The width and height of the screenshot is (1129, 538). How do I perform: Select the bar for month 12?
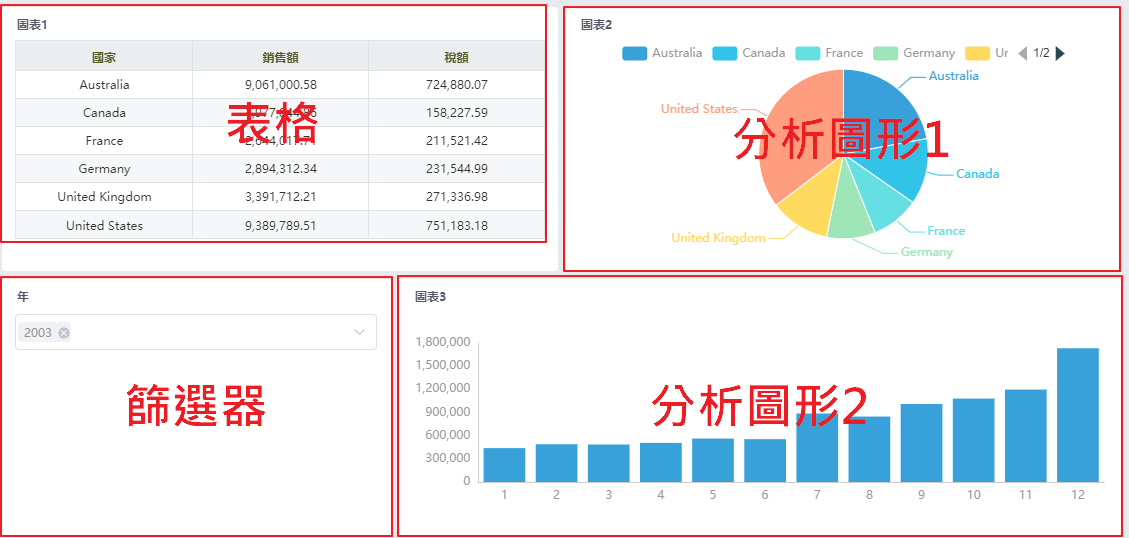click(x=1077, y=414)
